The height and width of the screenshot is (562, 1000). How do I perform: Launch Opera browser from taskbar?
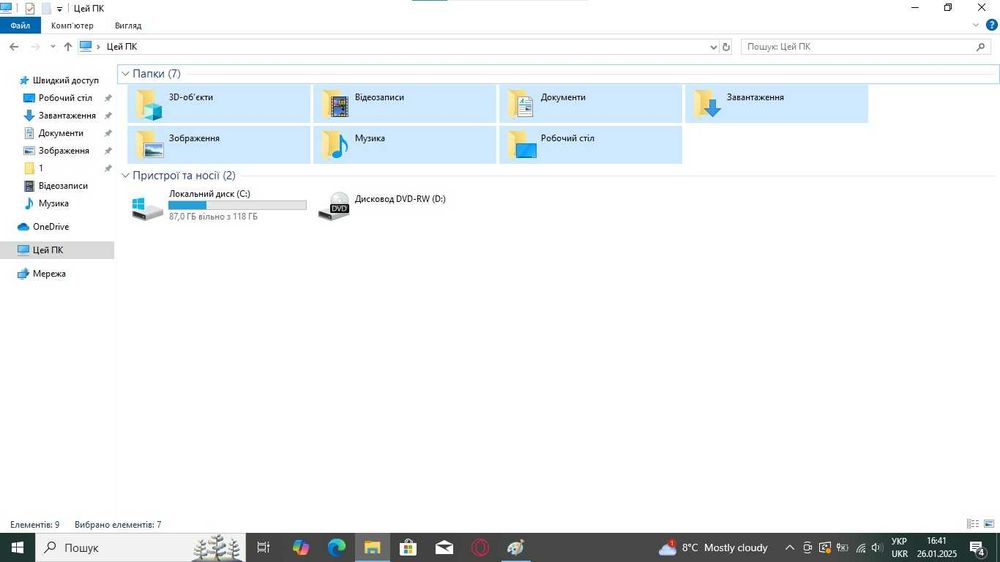click(x=480, y=547)
